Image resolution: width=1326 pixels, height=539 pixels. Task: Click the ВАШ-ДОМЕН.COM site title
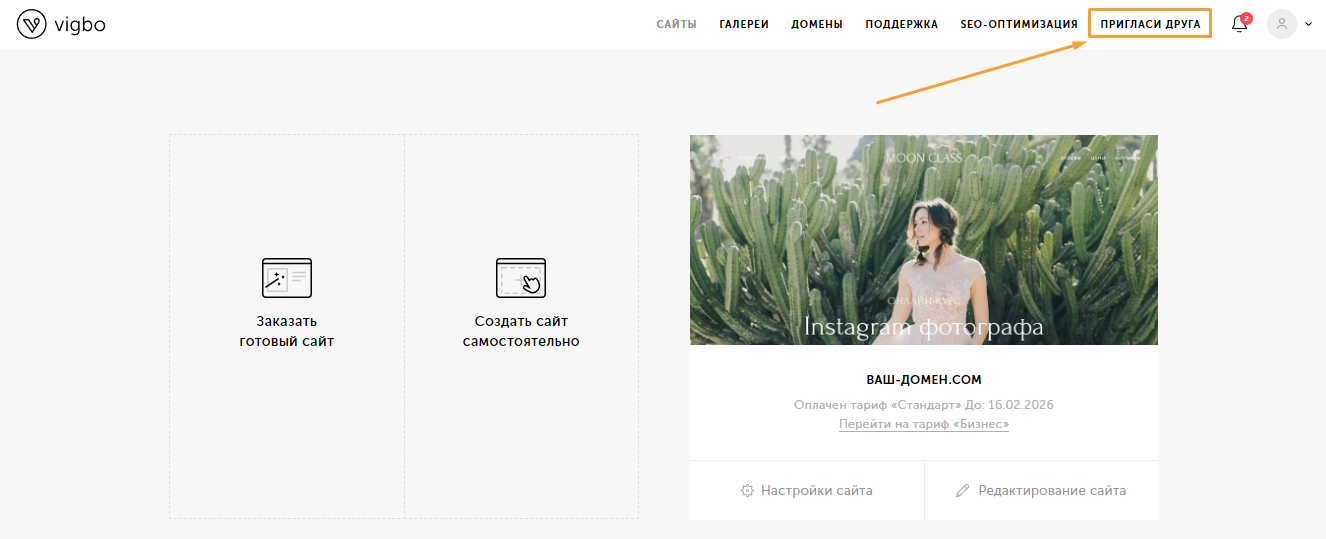click(x=924, y=380)
